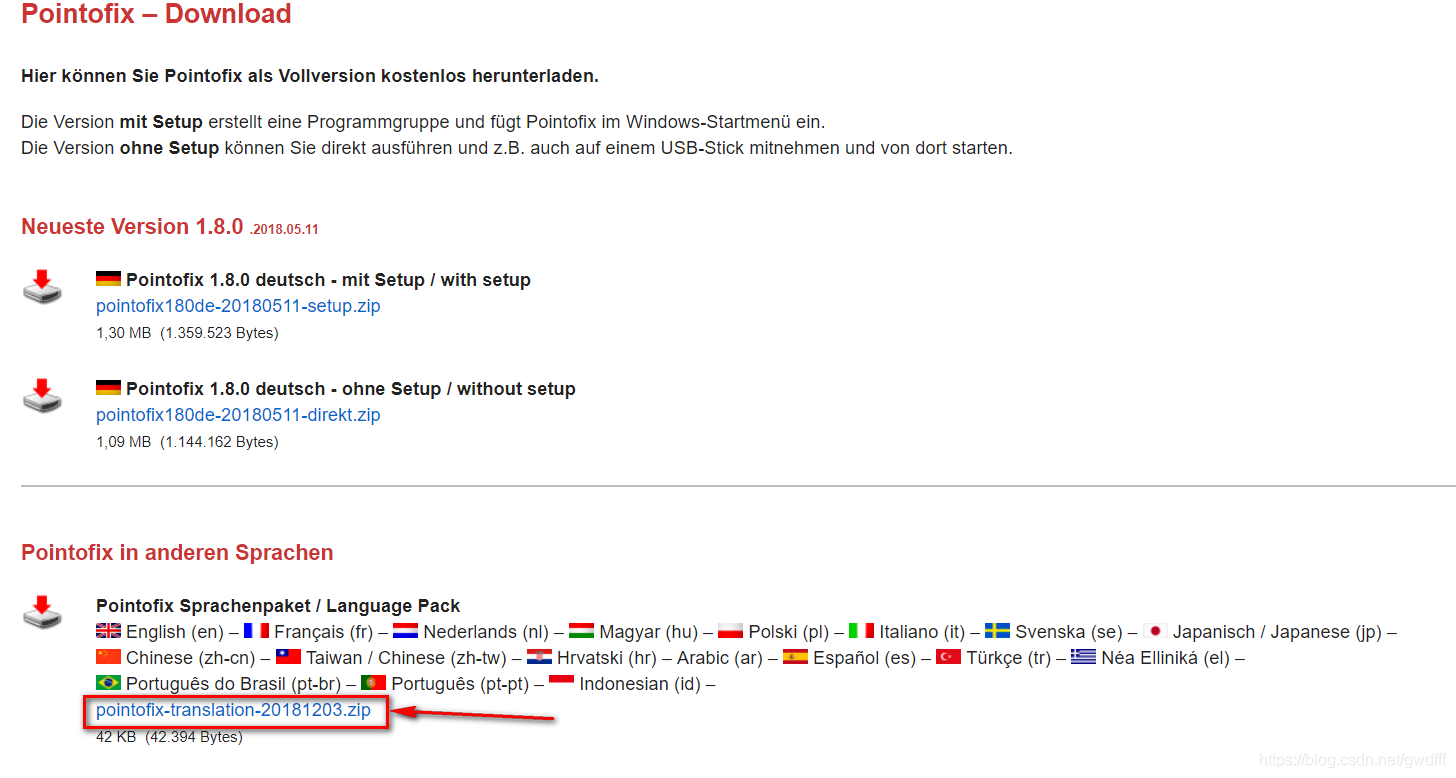
Task: Click the '1,09 MB (1.144.162 Bytes)' size text
Action: coord(187,442)
